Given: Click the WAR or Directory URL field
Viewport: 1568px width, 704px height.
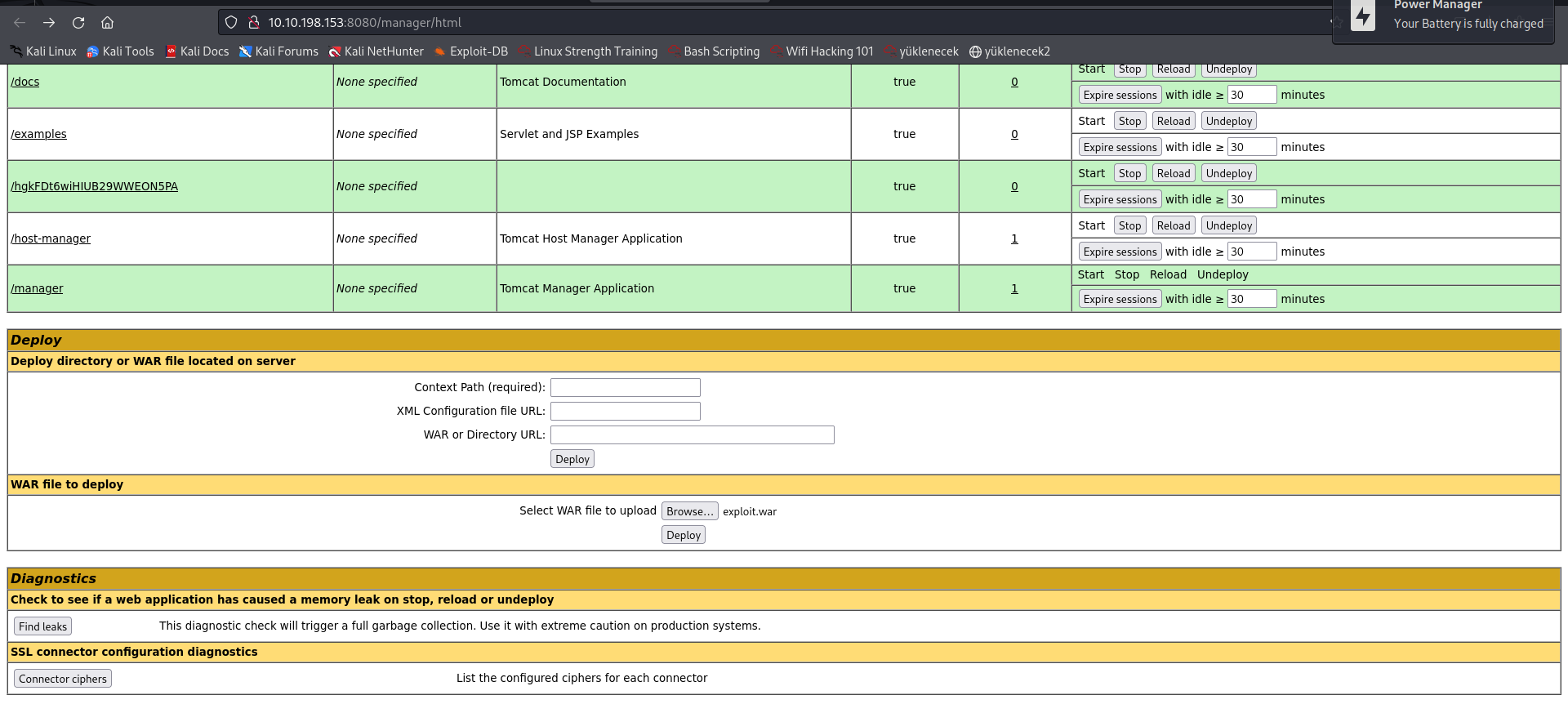Looking at the screenshot, I should [x=692, y=434].
